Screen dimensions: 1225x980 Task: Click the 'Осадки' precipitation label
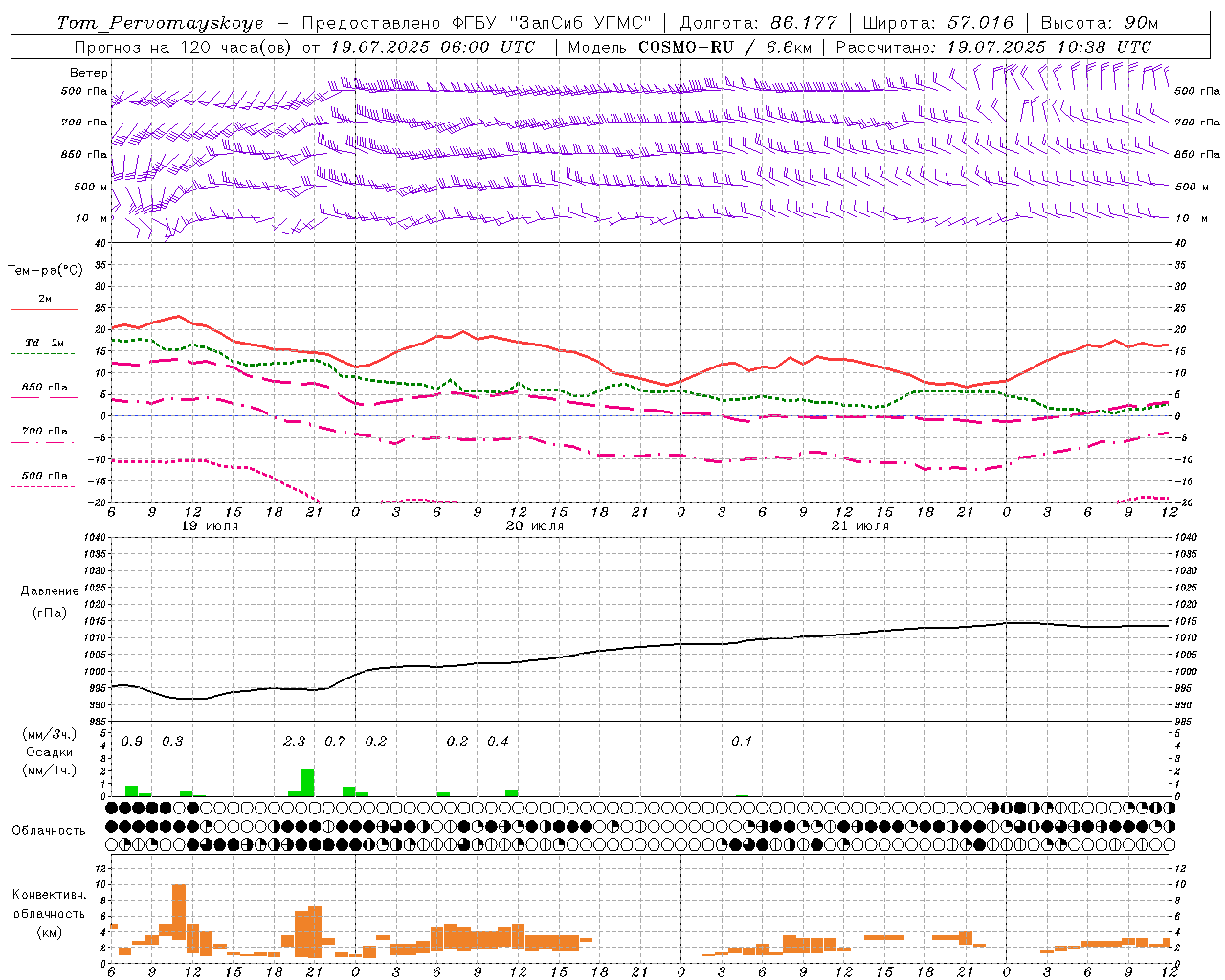(49, 752)
